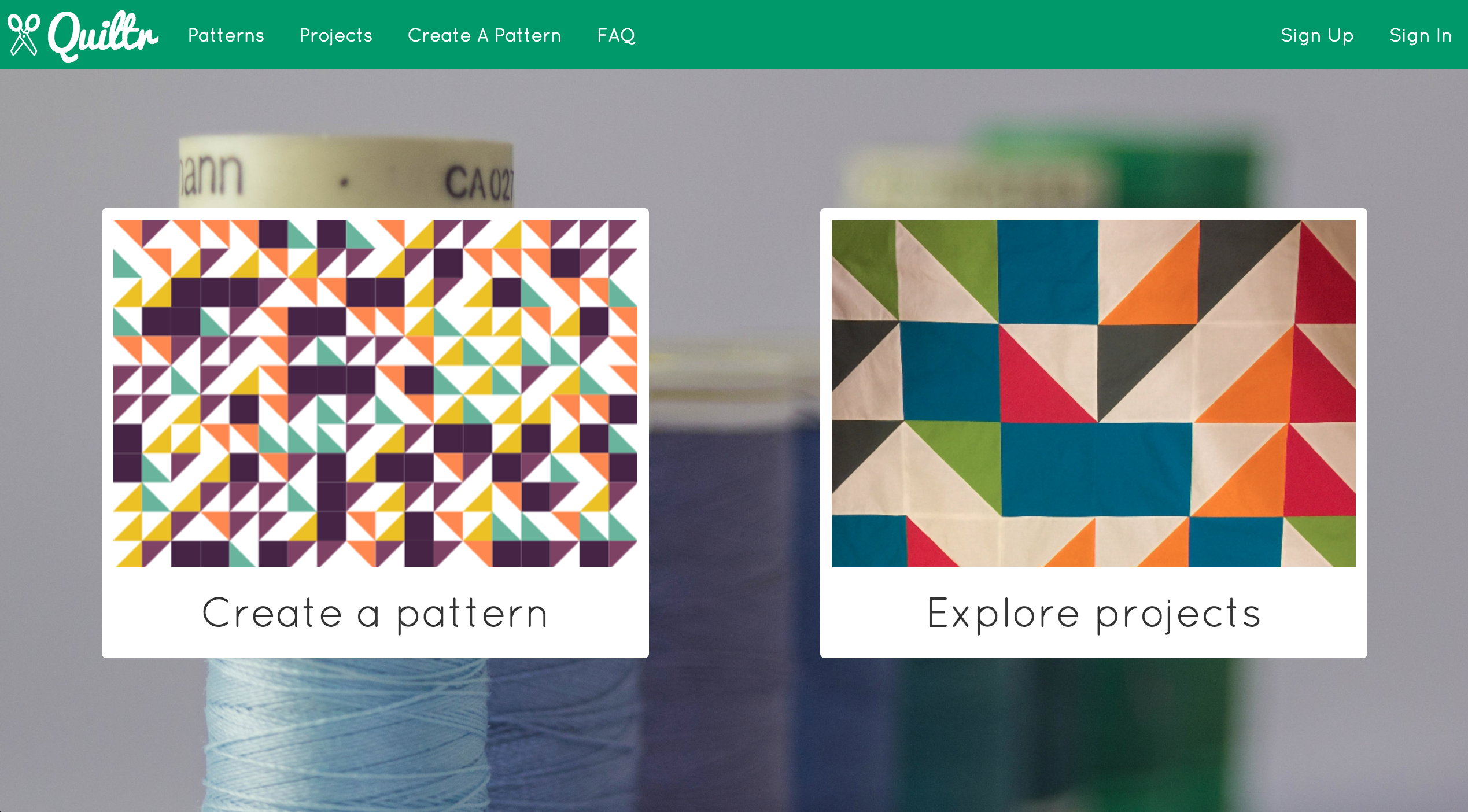Click the "Create a pattern" card caption
1468x812 pixels.
click(375, 613)
